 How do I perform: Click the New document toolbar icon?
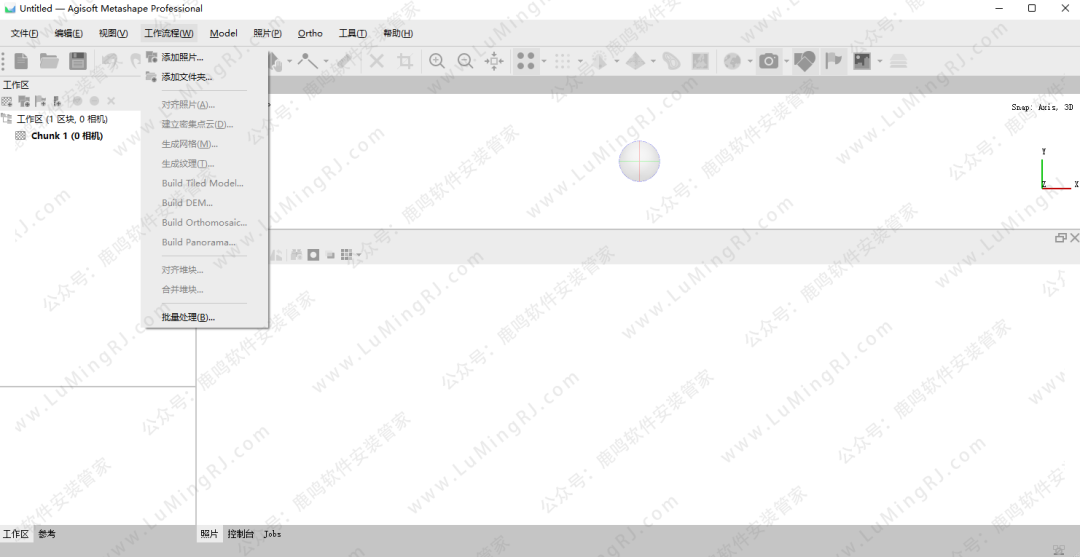click(21, 61)
